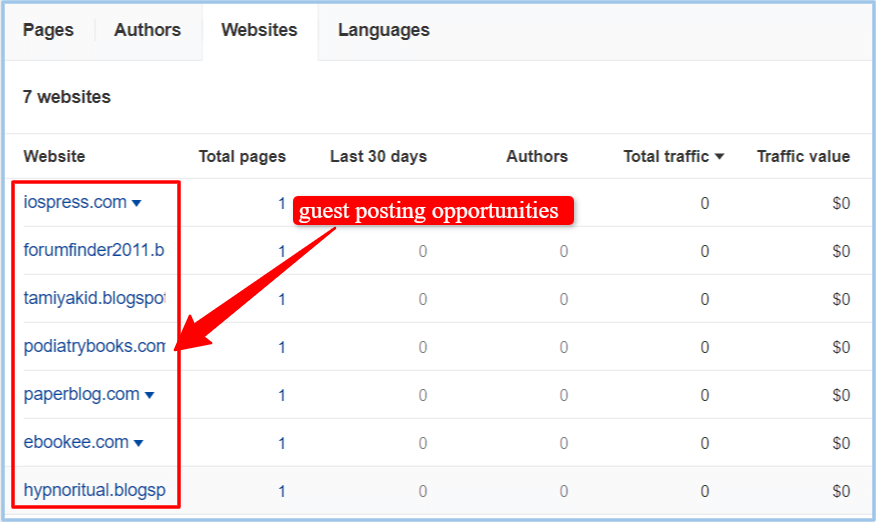This screenshot has width=876, height=522.
Task: Switch to the Authors tab
Action: pyautogui.click(x=147, y=30)
